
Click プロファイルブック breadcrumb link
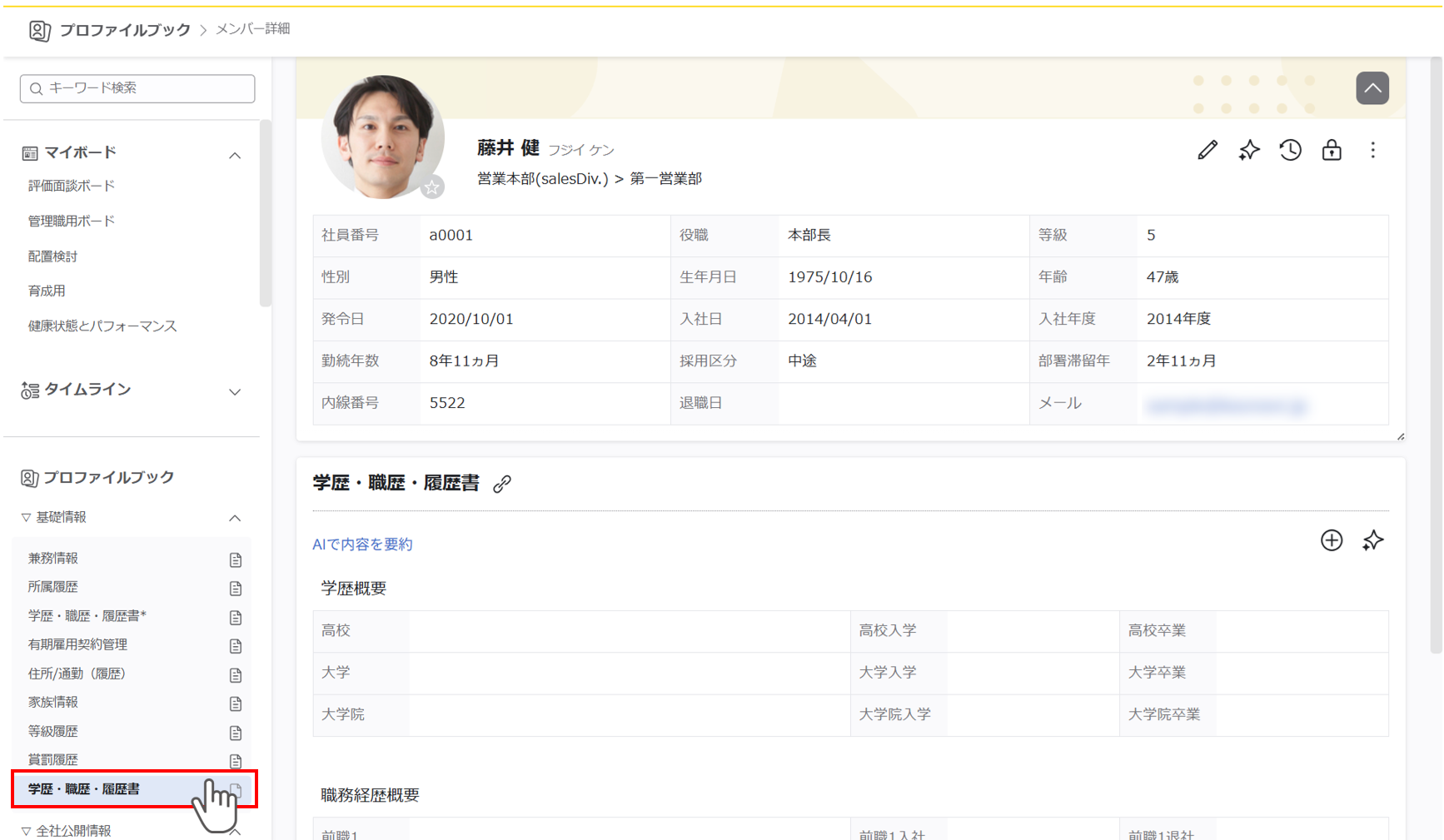[x=124, y=30]
